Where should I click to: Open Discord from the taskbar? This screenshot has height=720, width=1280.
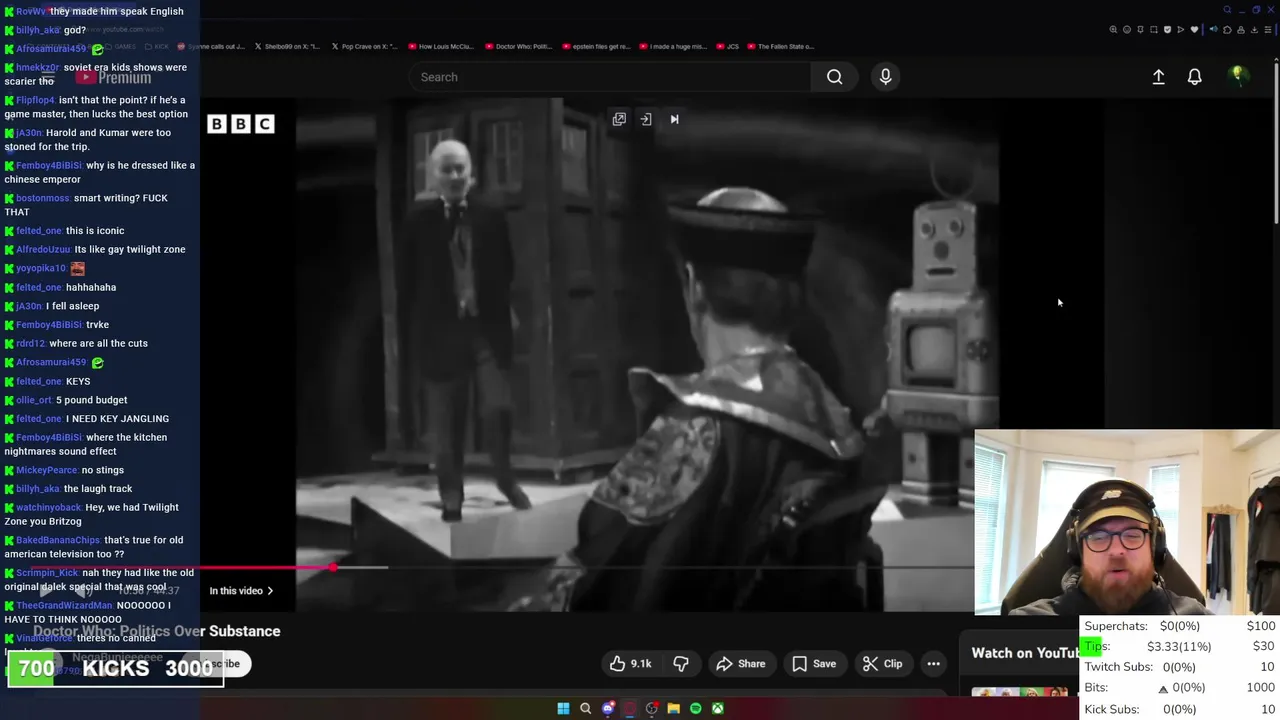point(607,709)
